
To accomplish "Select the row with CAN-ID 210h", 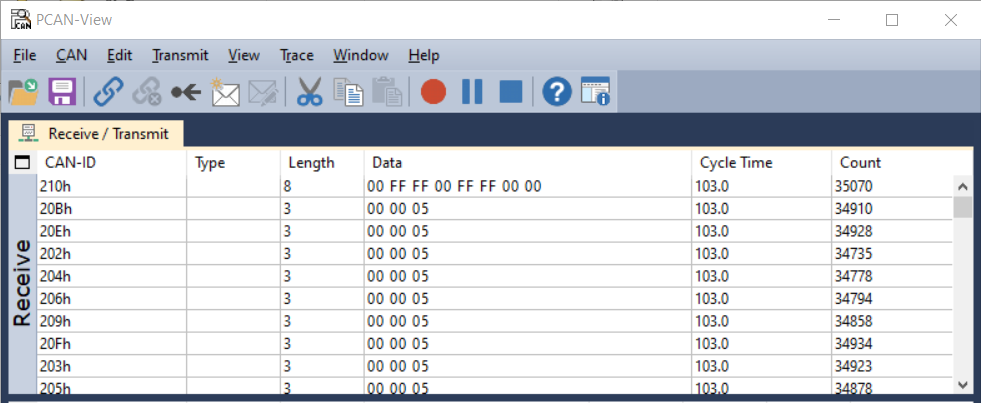I will point(494,186).
